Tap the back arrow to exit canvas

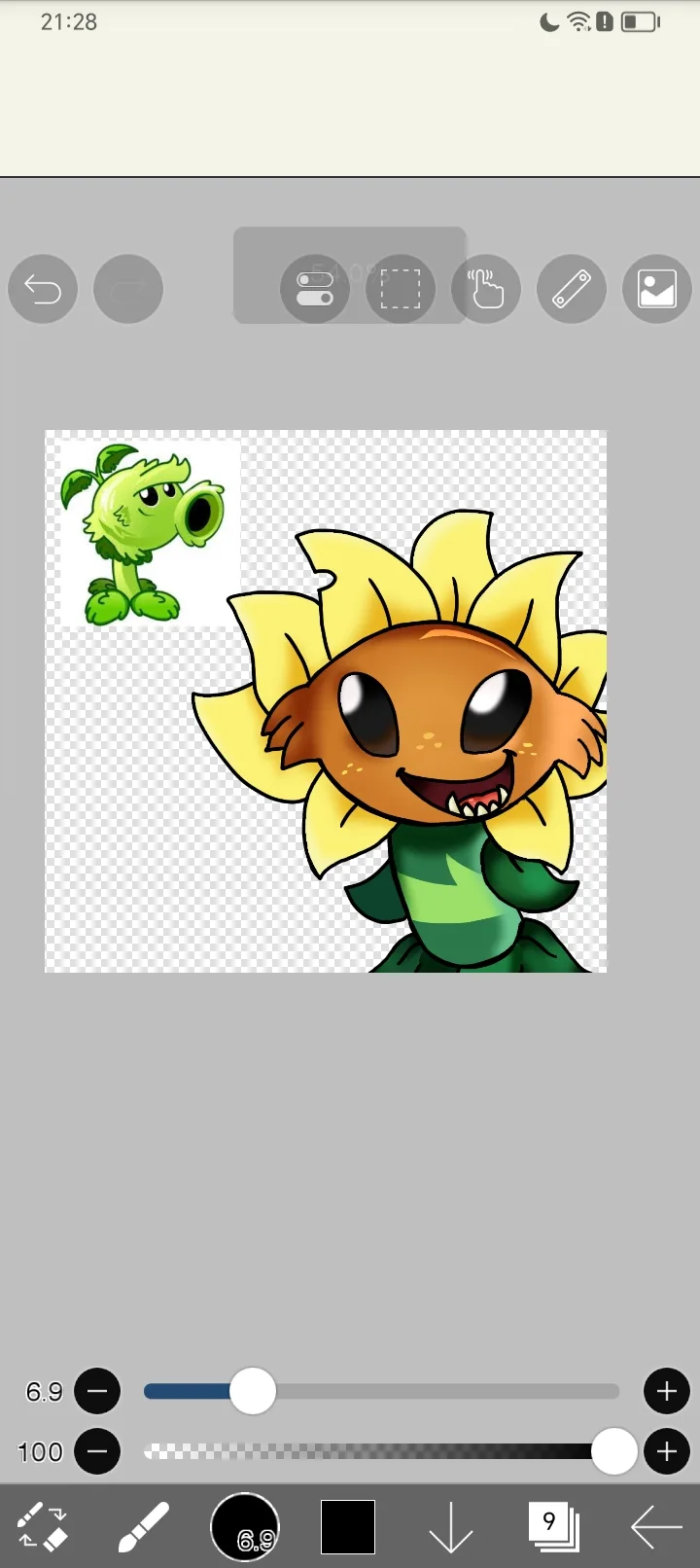click(656, 1527)
